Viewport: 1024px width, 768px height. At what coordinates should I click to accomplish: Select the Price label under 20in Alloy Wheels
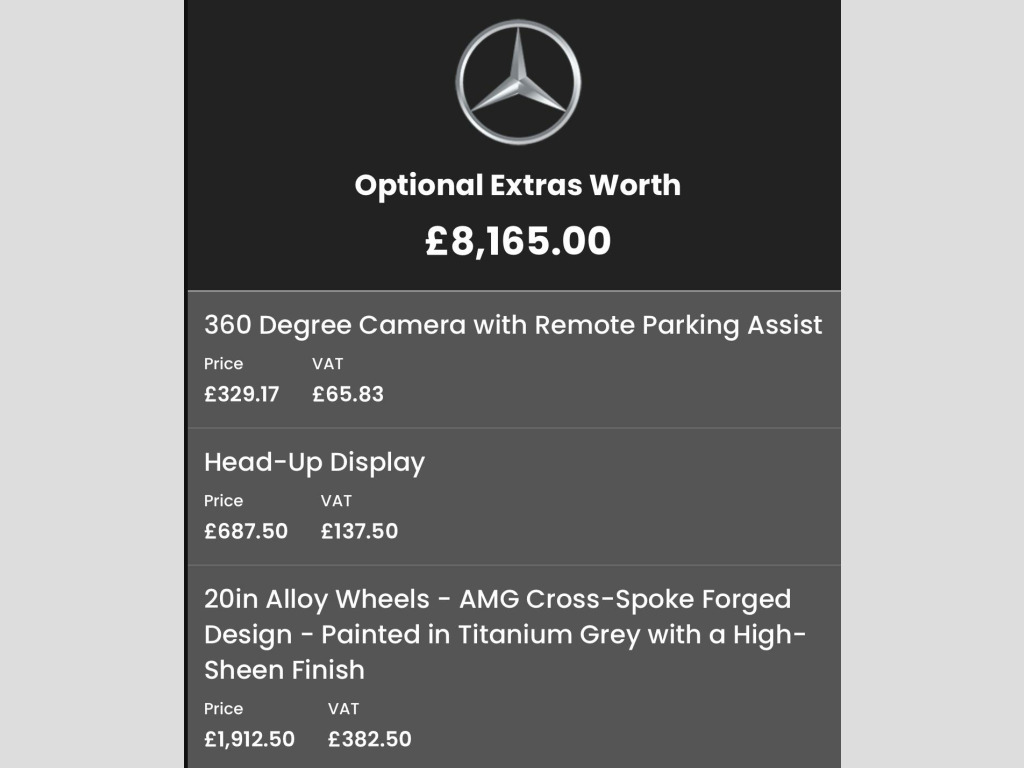(x=223, y=709)
